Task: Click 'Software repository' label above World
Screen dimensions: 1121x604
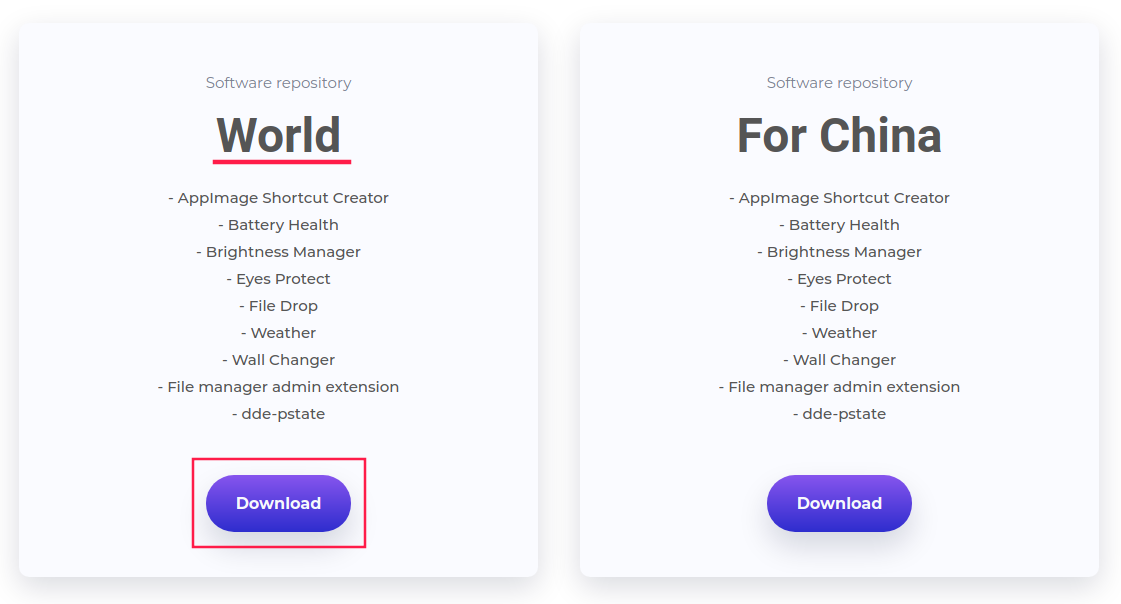Action: tap(279, 83)
